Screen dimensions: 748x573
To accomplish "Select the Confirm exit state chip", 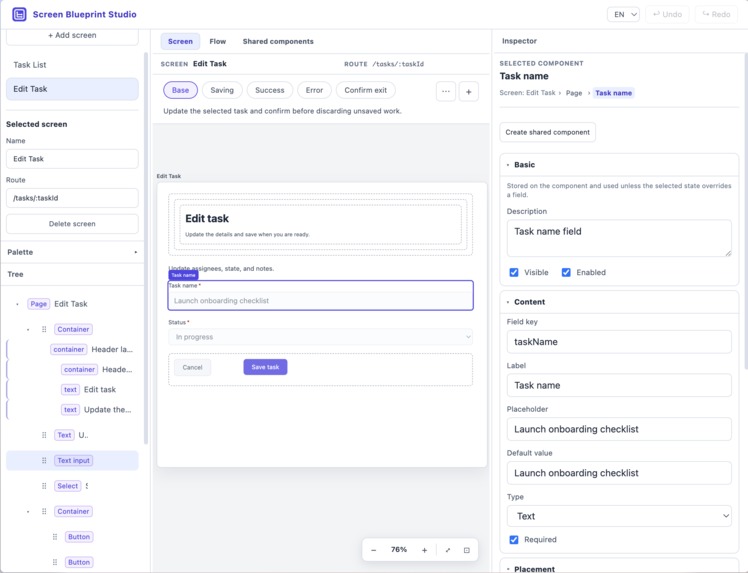I will [x=366, y=90].
